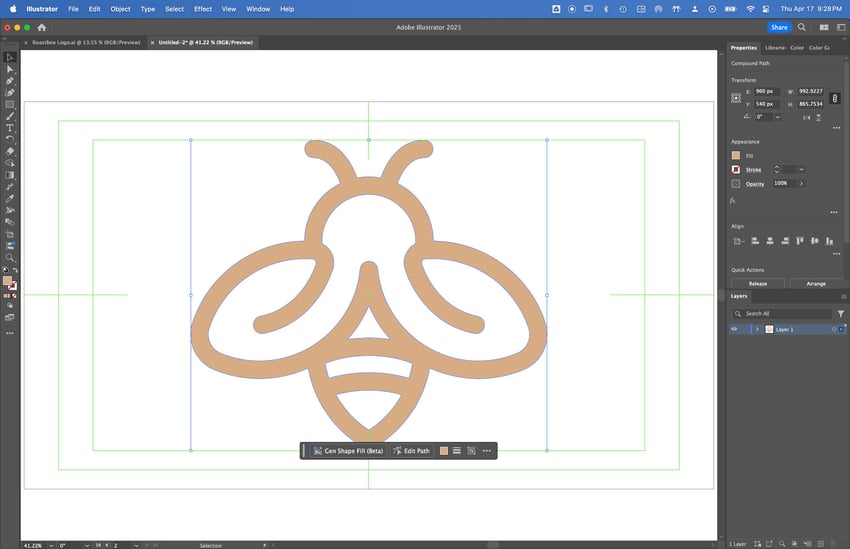Click vertical align center icon

[x=814, y=241]
